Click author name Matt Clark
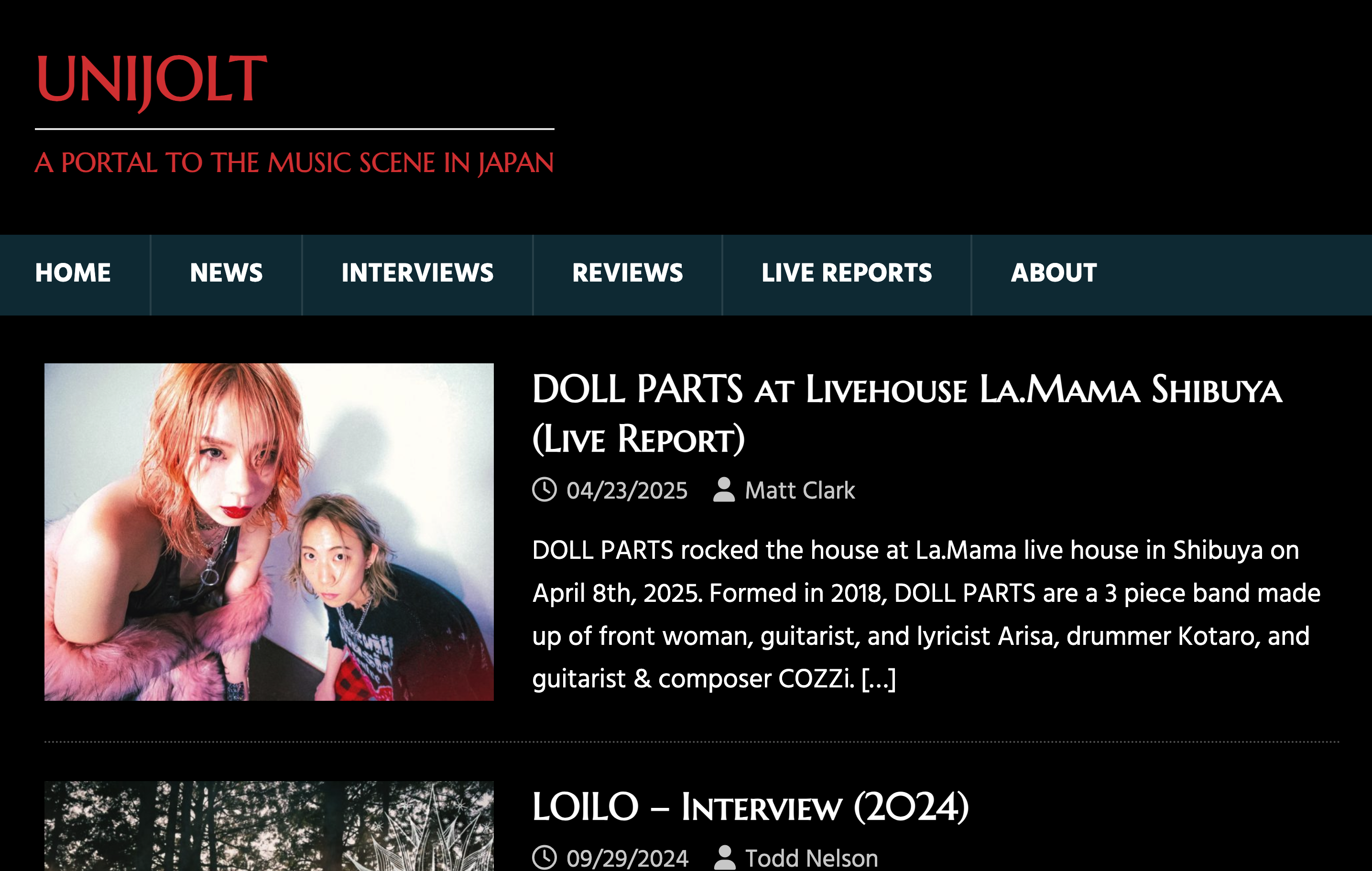 800,490
